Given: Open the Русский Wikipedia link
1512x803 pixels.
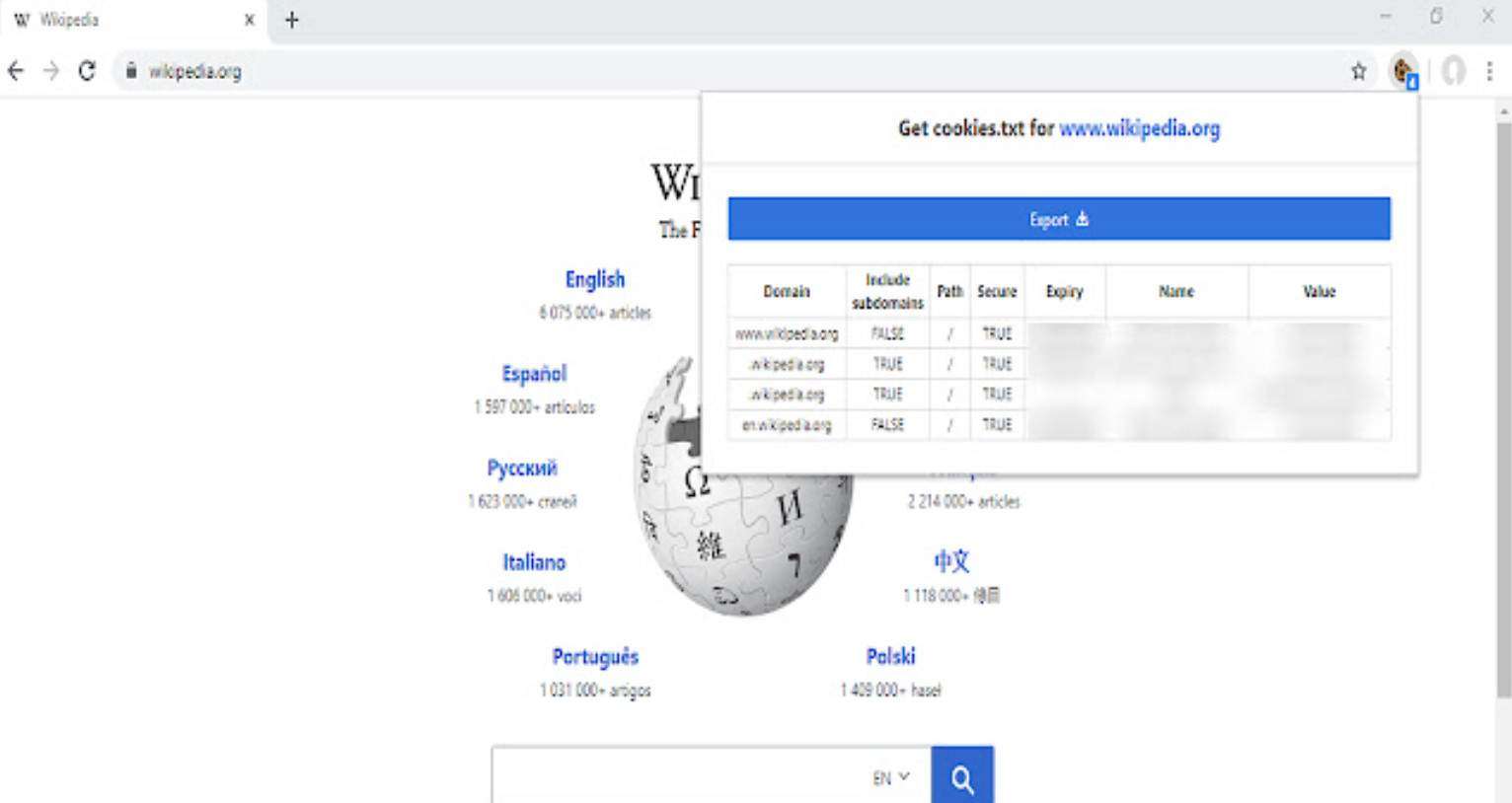Looking at the screenshot, I should (522, 468).
